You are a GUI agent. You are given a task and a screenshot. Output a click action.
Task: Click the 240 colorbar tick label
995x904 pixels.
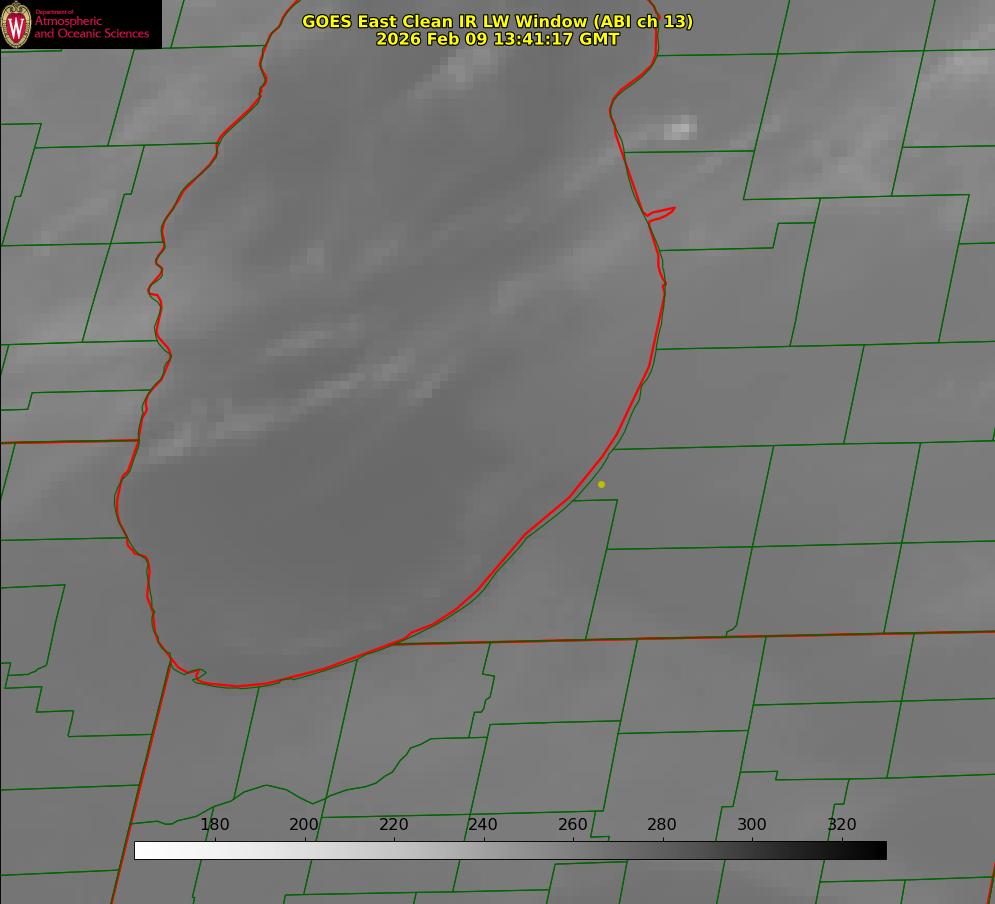click(x=483, y=825)
